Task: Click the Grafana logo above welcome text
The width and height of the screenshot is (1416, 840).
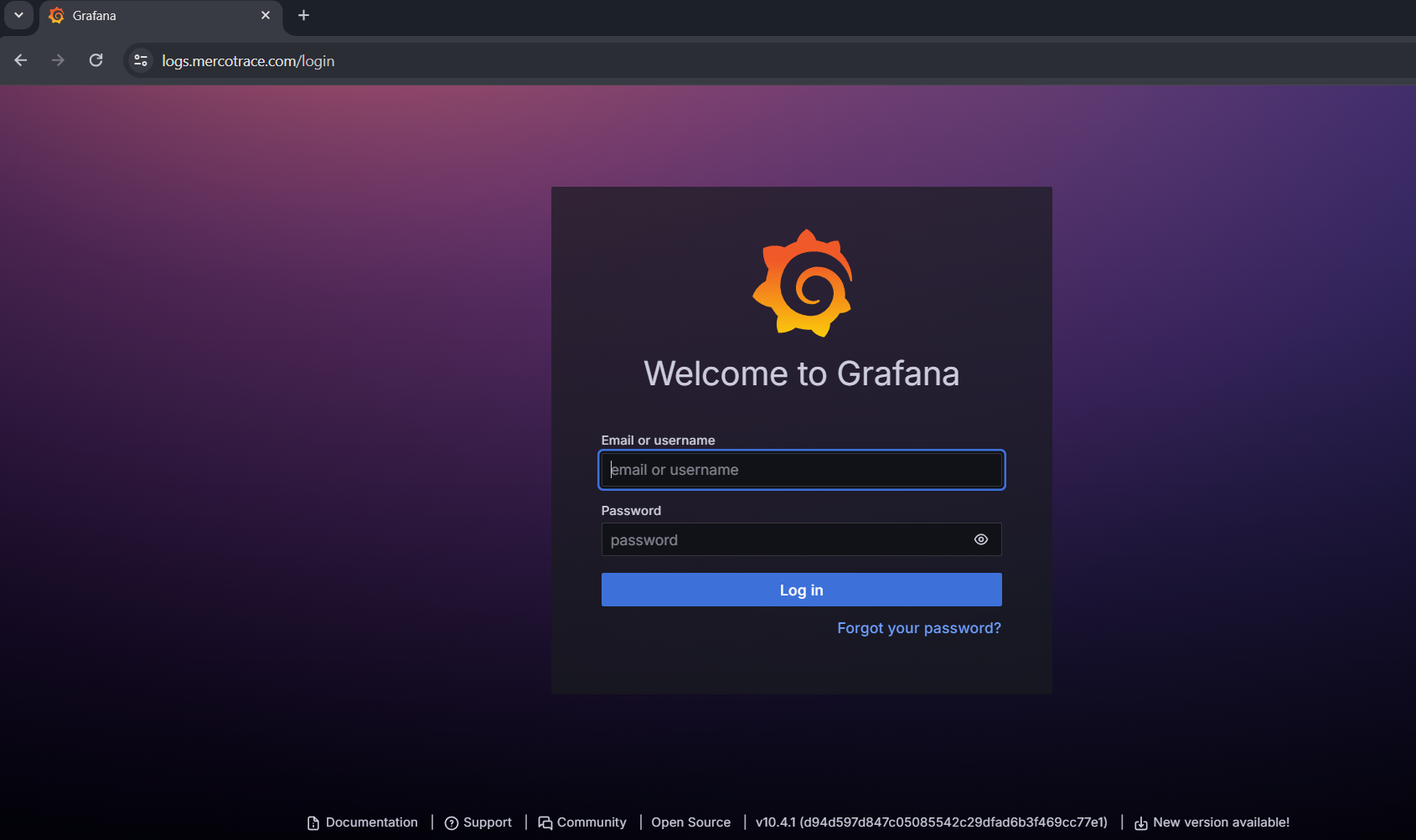Action: [x=803, y=283]
